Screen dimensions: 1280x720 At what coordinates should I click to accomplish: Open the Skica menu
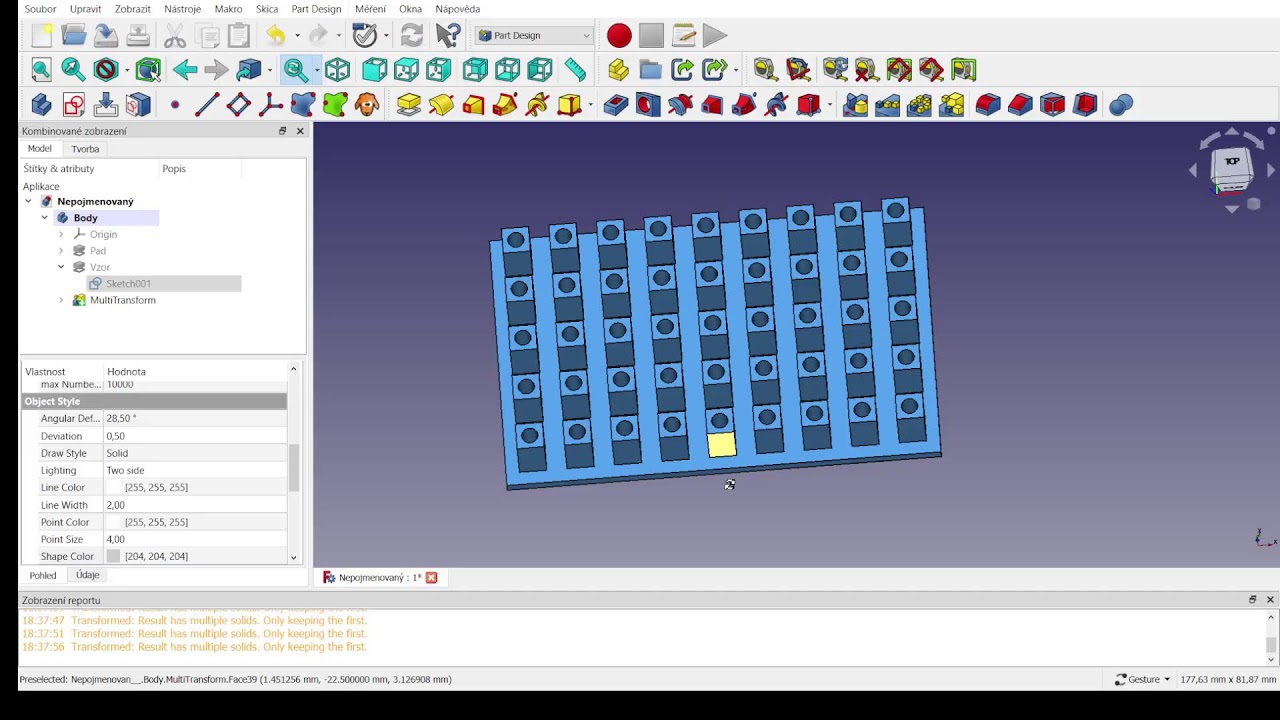[x=267, y=9]
